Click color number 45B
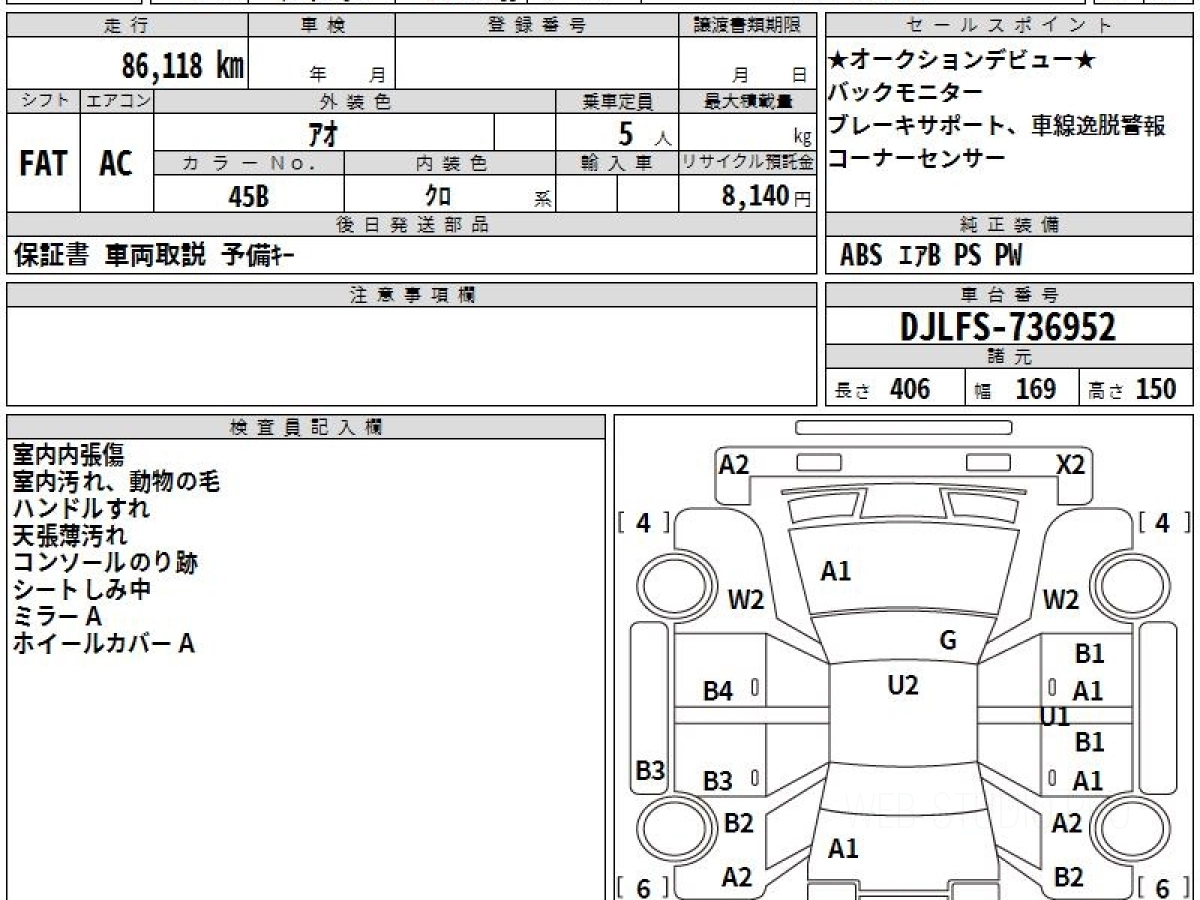Screen dimensions: 1200x900 [x=248, y=196]
